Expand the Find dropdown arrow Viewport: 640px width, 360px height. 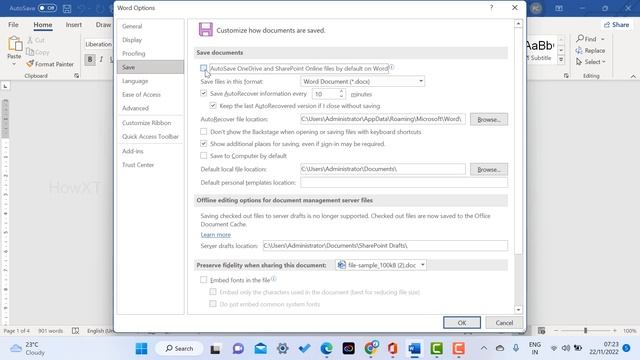(602, 39)
